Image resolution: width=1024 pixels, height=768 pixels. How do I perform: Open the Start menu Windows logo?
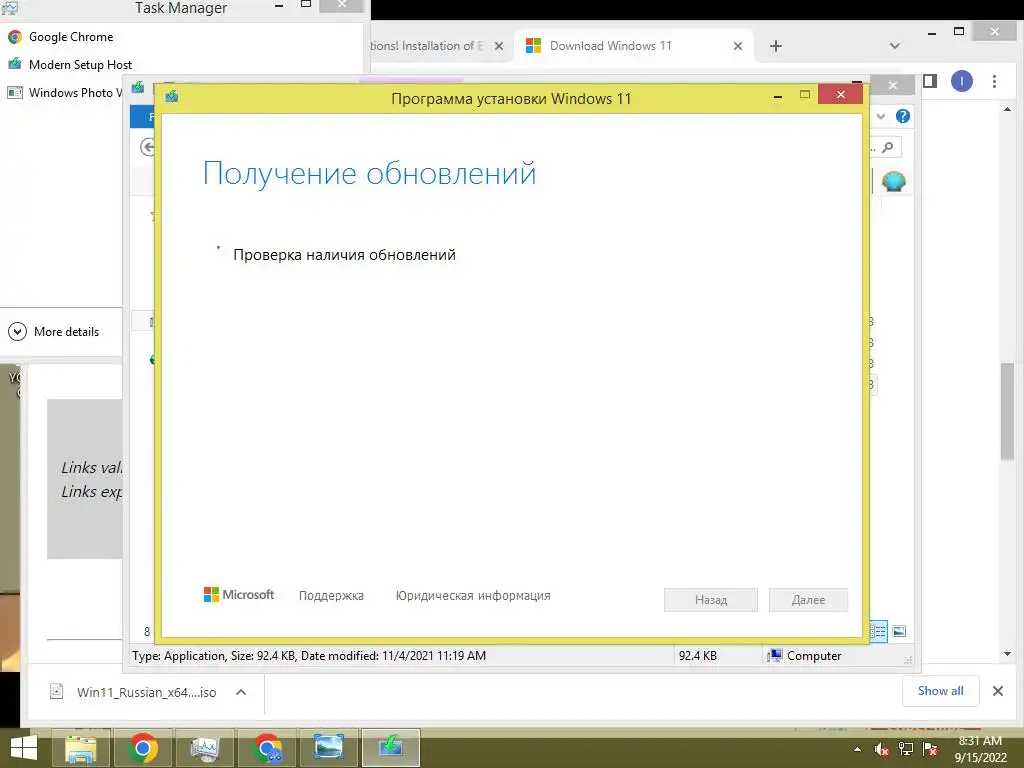click(x=24, y=748)
